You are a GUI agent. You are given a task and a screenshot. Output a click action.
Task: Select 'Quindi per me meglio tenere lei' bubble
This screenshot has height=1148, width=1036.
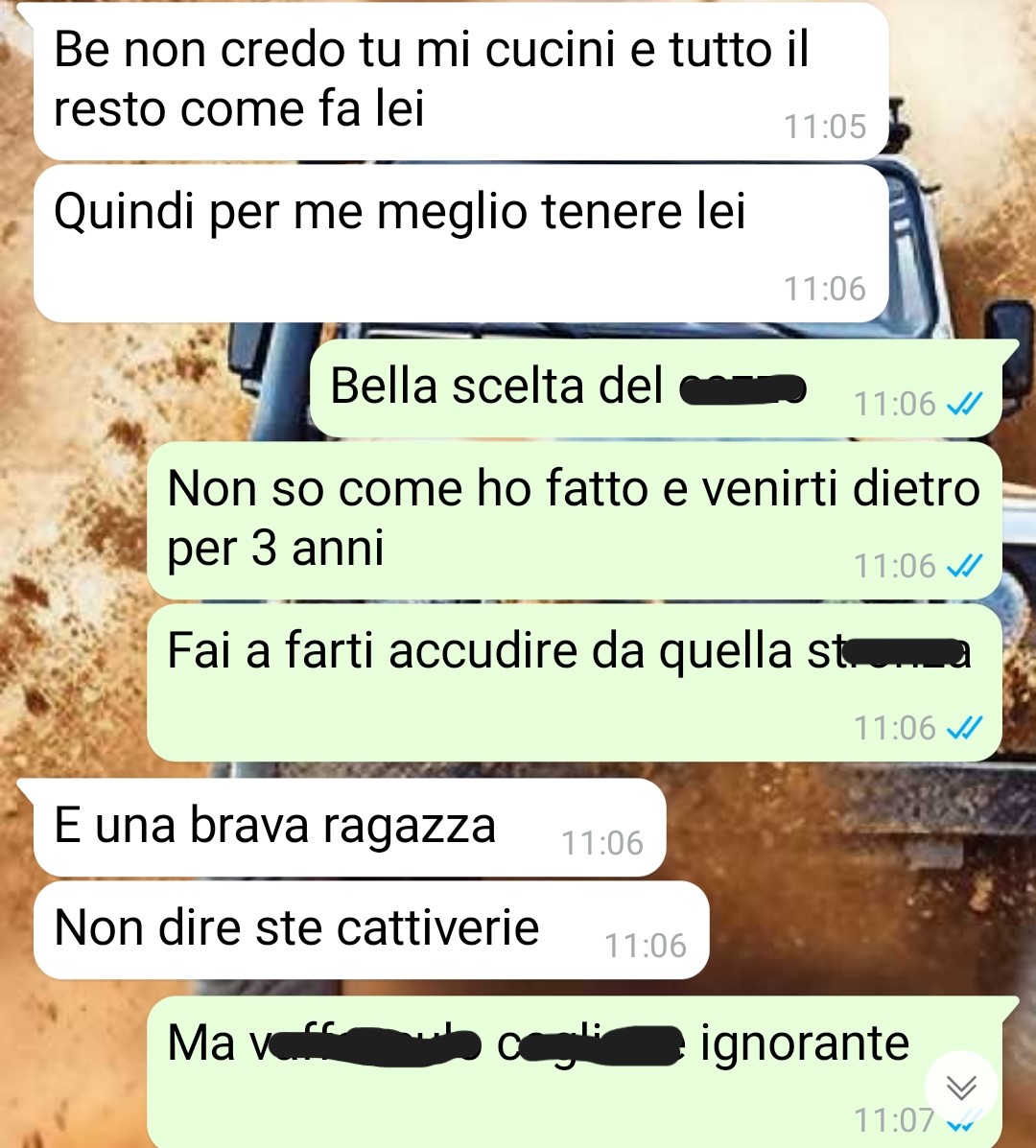[x=461, y=244]
